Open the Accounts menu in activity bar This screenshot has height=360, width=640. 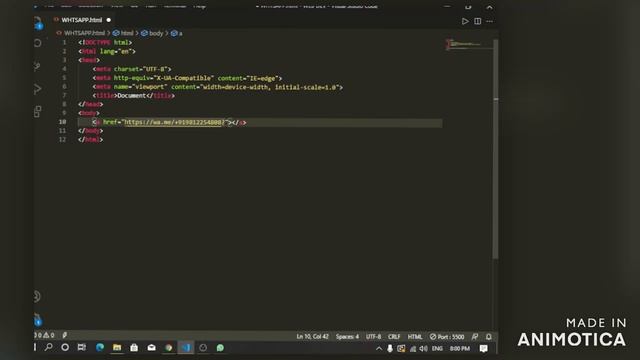point(37,296)
